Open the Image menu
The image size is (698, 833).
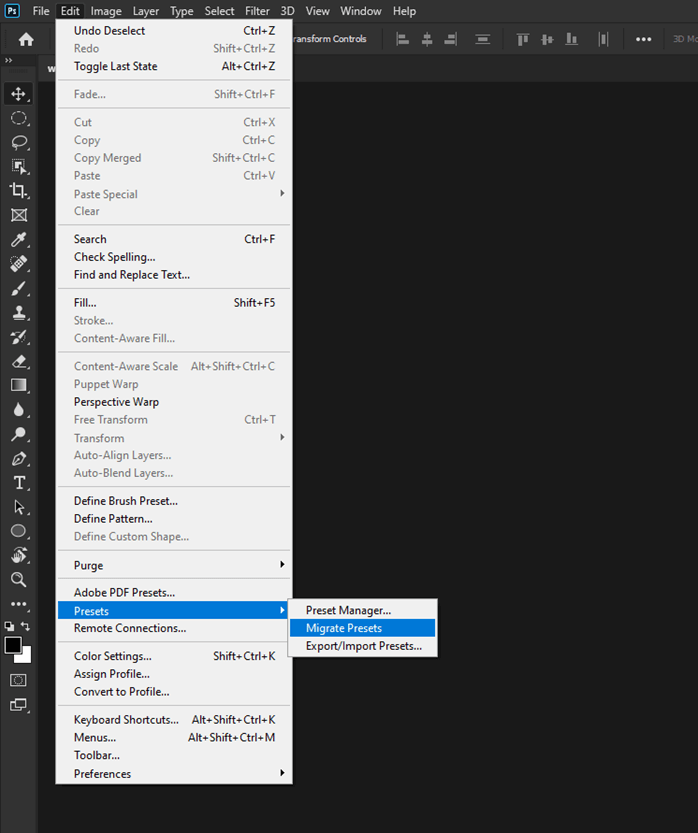click(x=106, y=11)
